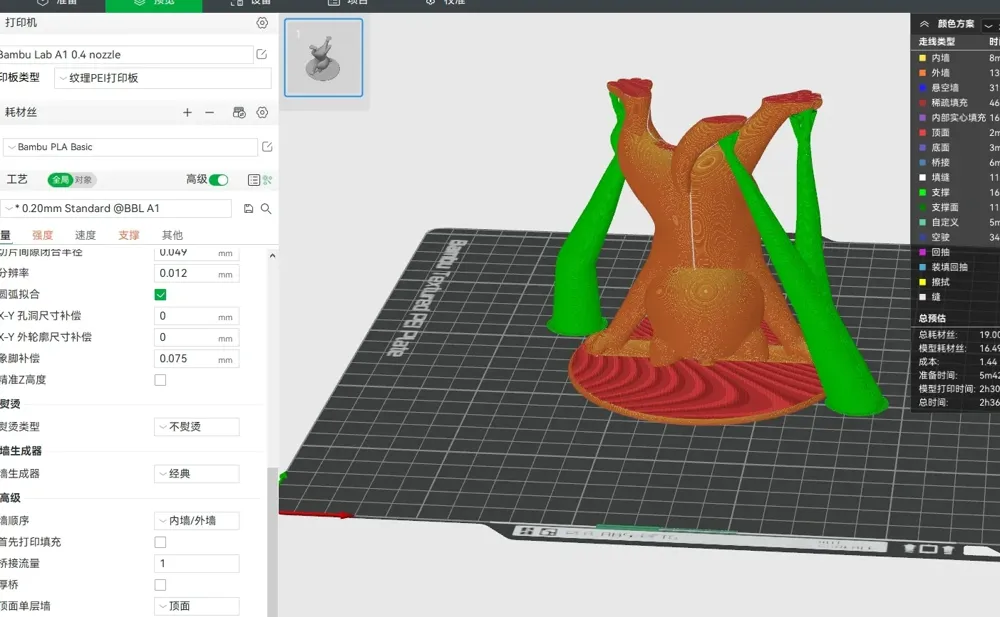Enable the 首先打印填充 checkbox
The width and height of the screenshot is (1000, 617).
pos(160,542)
